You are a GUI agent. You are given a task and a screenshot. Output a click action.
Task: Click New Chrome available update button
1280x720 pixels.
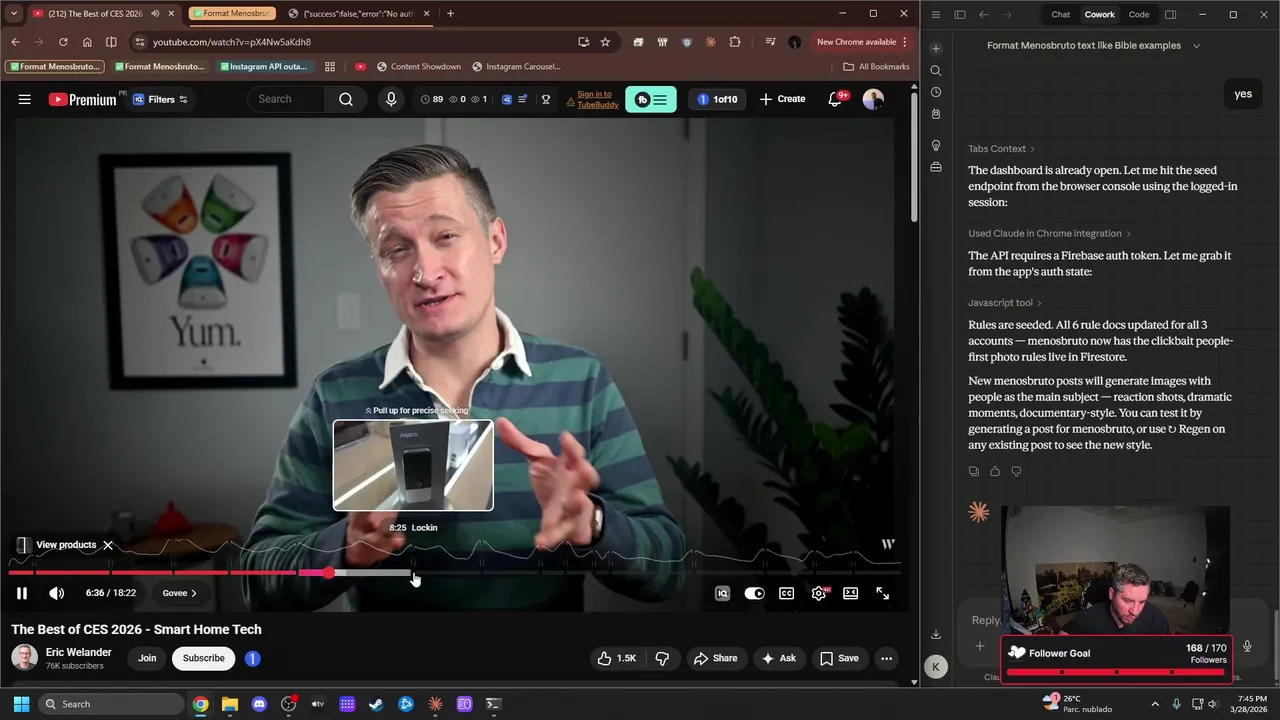[x=862, y=42]
